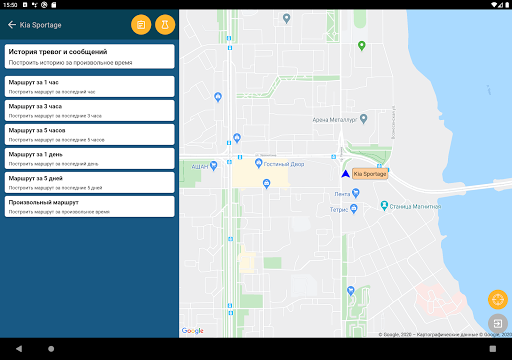Tap Android back navigation triangle
Viewport: 512px width, 360px height.
pyautogui.click(x=19, y=349)
